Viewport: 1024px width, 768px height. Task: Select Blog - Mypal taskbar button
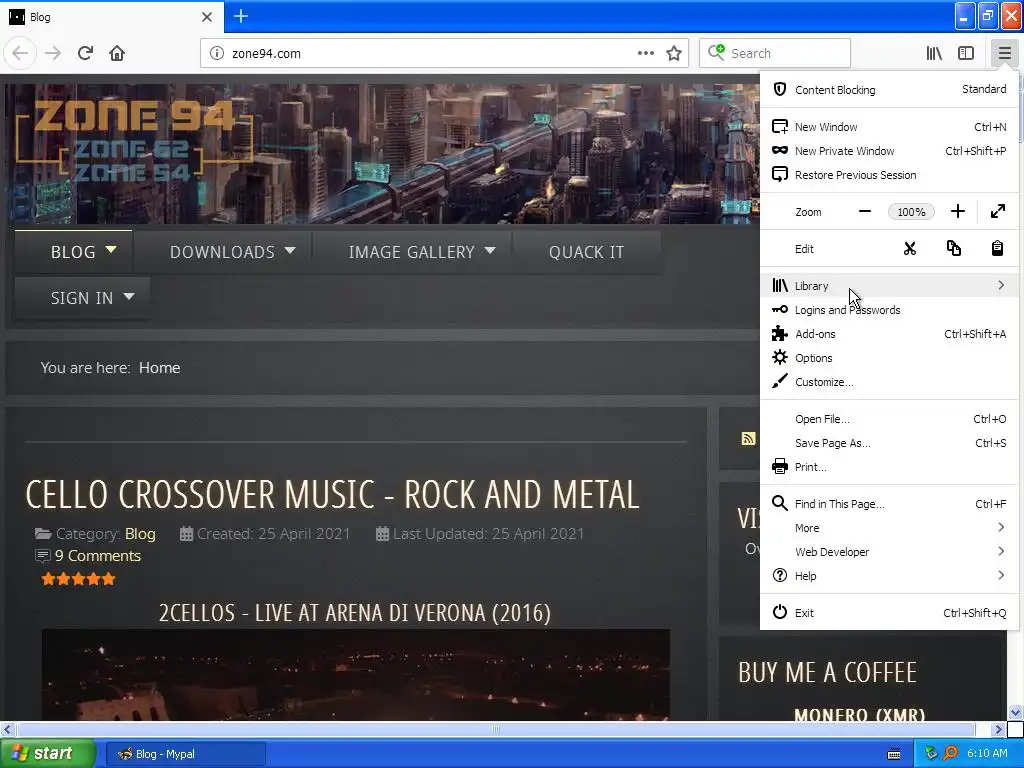point(185,754)
